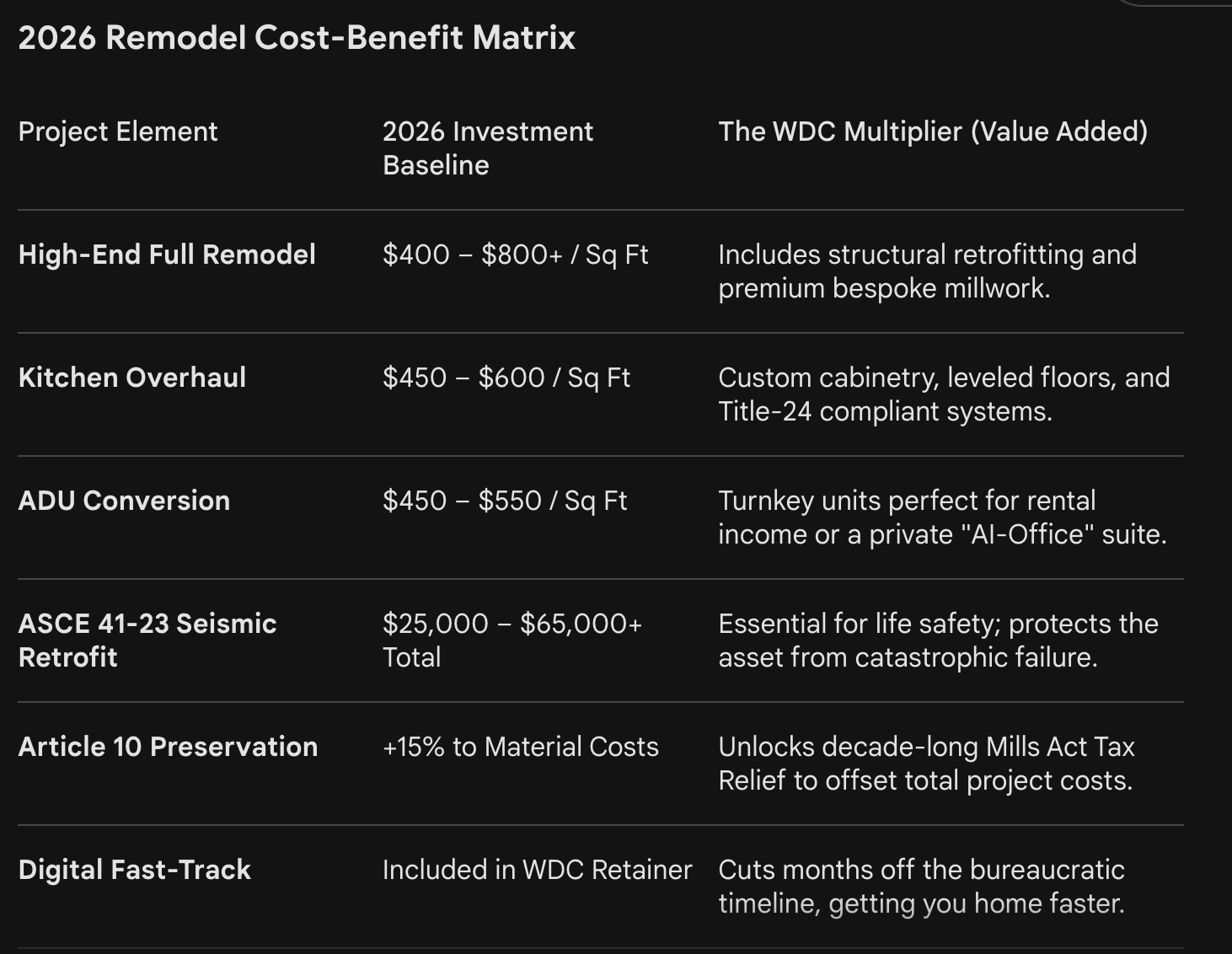Click the "$400 – $800+ / Sq Ft" cell
Screen dimensions: 1232x954
(515, 255)
